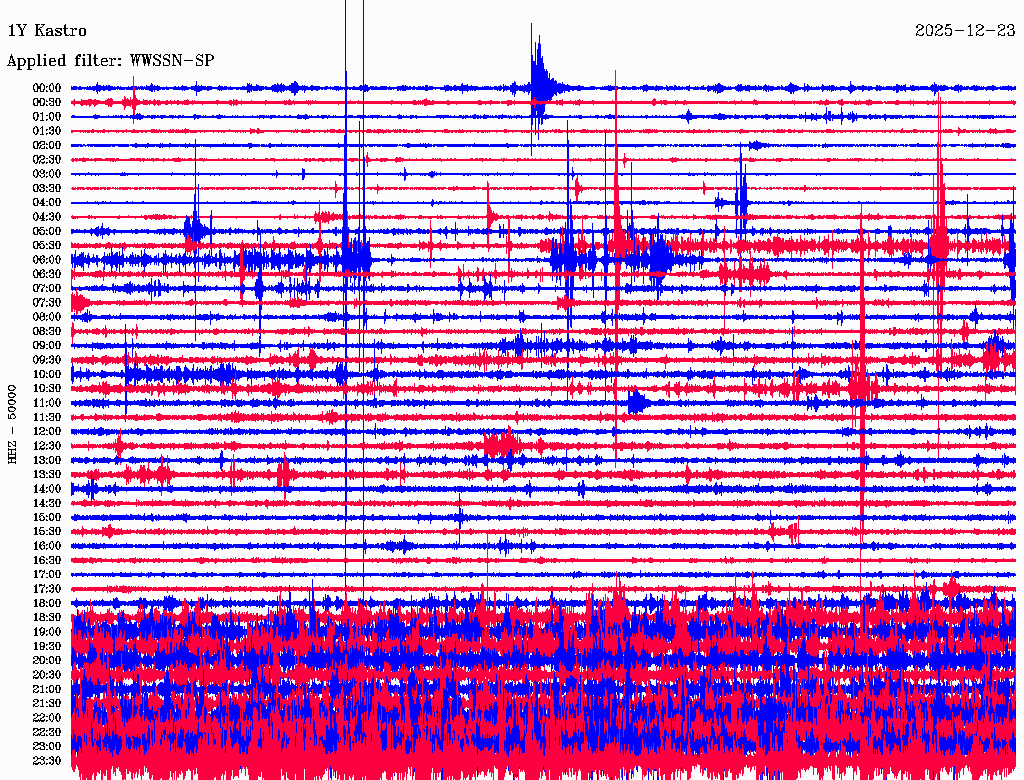Select the 19:30 time label
Image resolution: width=1024 pixels, height=780 pixels.
[x=47, y=646]
